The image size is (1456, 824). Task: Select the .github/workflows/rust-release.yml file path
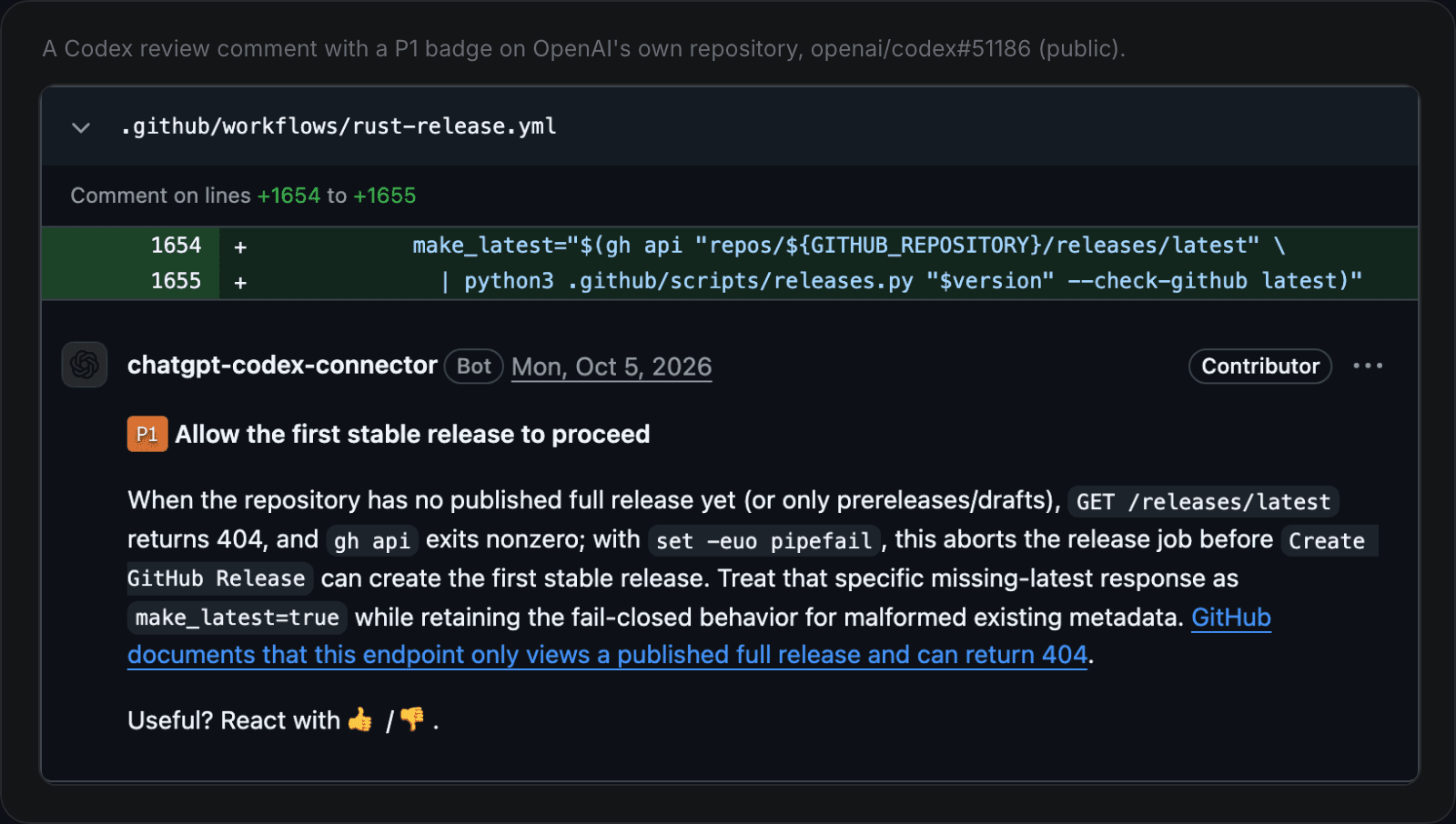[x=339, y=126]
